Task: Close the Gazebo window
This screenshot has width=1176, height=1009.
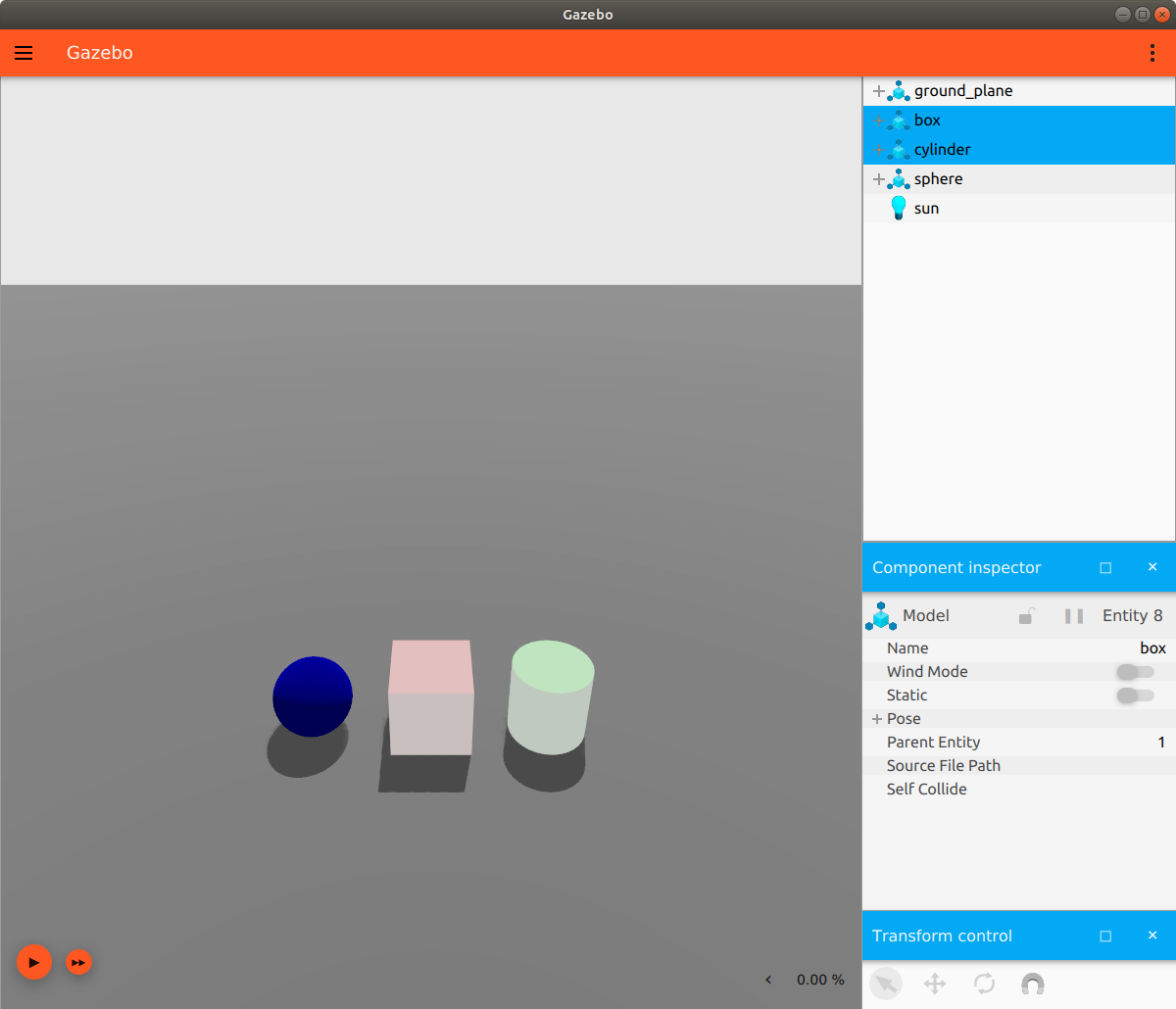Action: [x=1162, y=15]
